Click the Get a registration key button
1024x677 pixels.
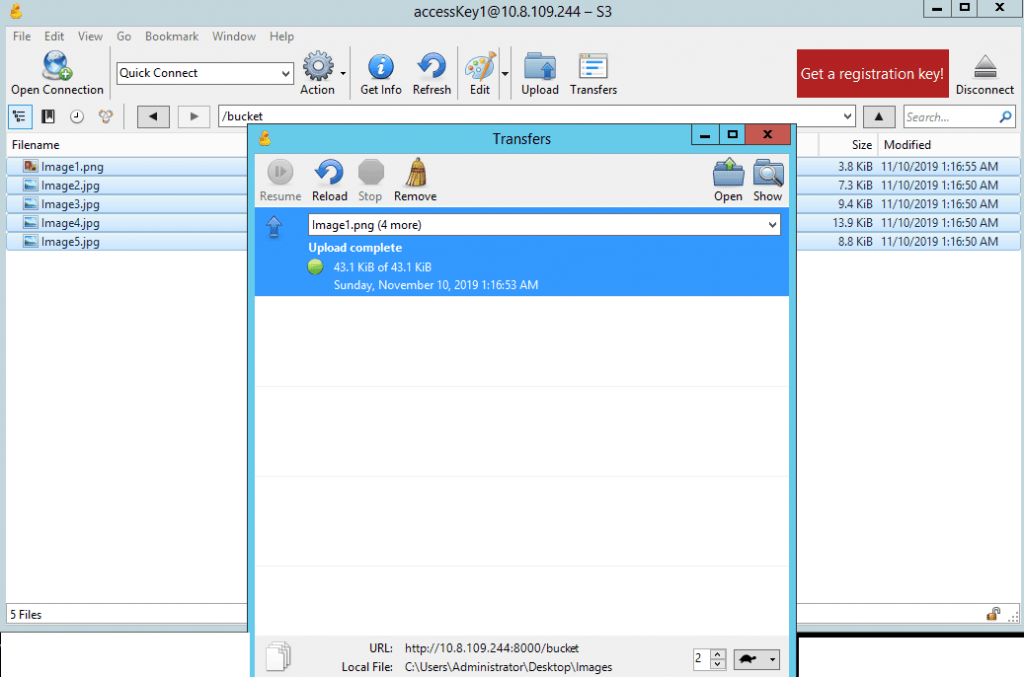pyautogui.click(x=872, y=74)
